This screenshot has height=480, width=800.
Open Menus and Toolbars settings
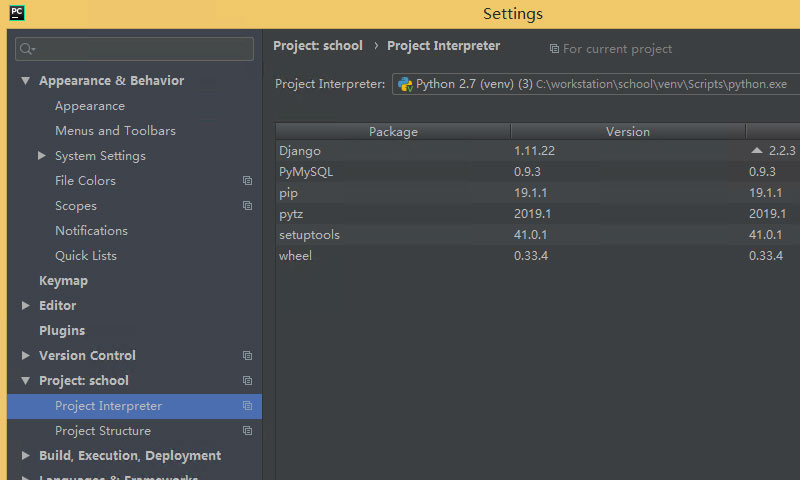(115, 131)
